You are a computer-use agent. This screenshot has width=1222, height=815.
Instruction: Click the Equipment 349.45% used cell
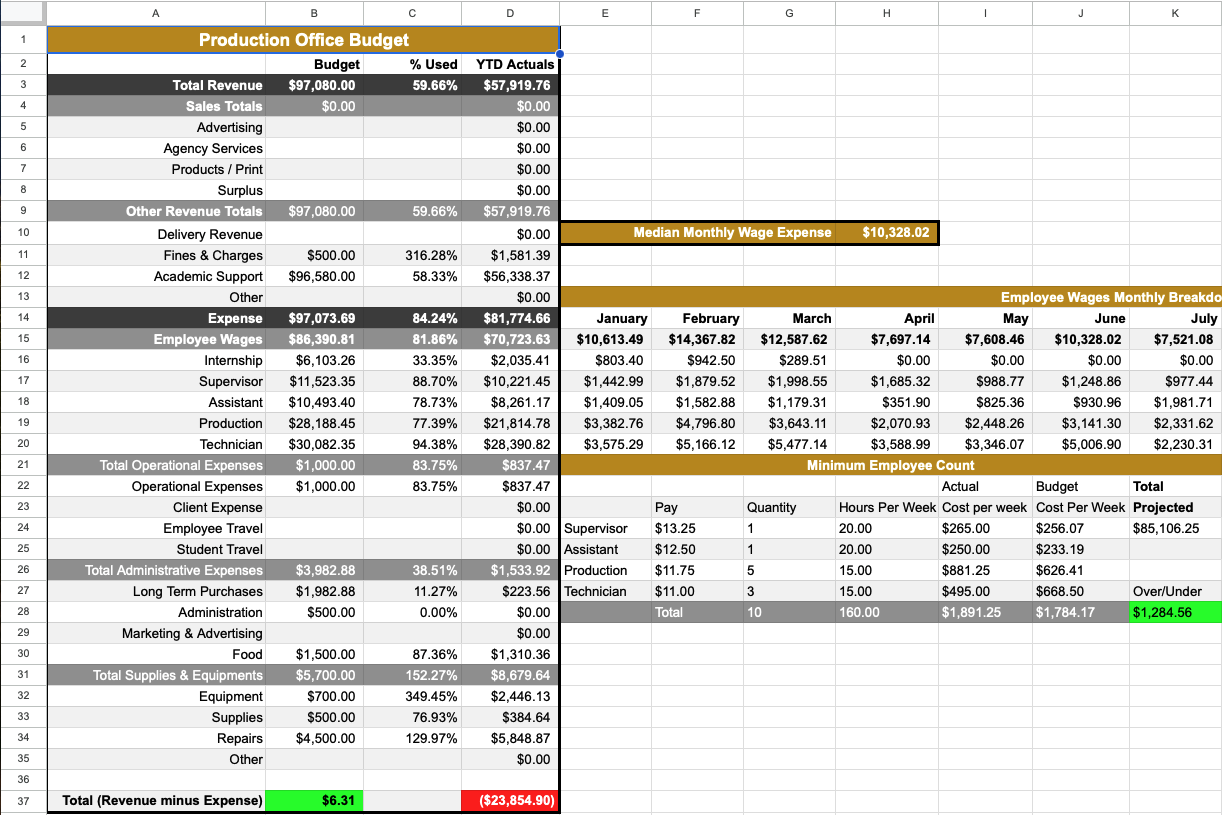pyautogui.click(x=412, y=696)
